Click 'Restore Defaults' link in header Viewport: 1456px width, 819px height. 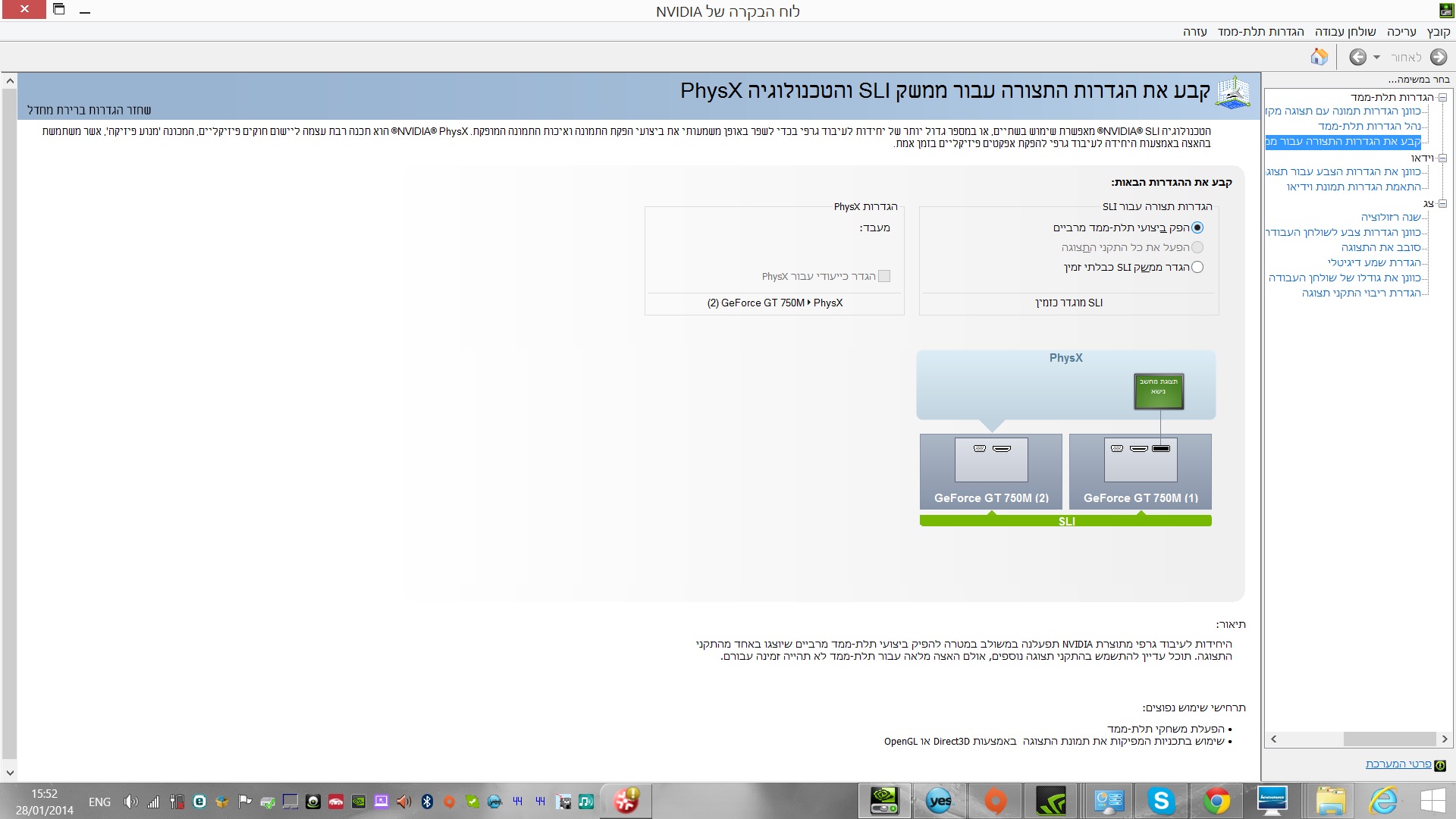point(89,110)
